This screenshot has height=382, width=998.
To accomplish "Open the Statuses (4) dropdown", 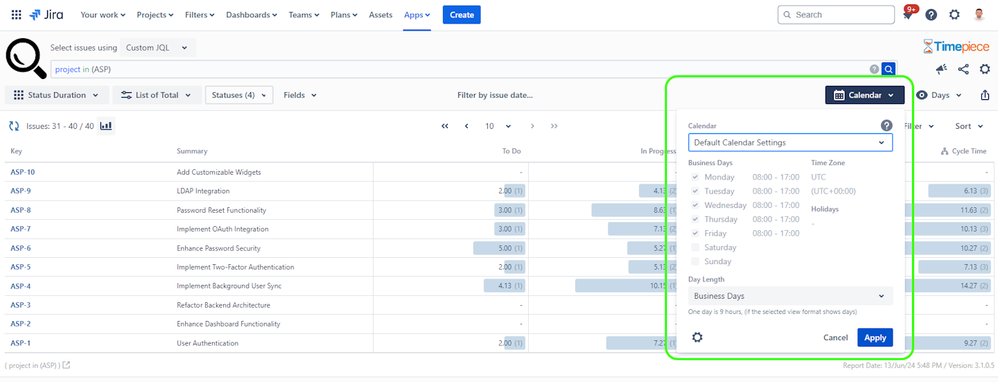I will tap(239, 95).
